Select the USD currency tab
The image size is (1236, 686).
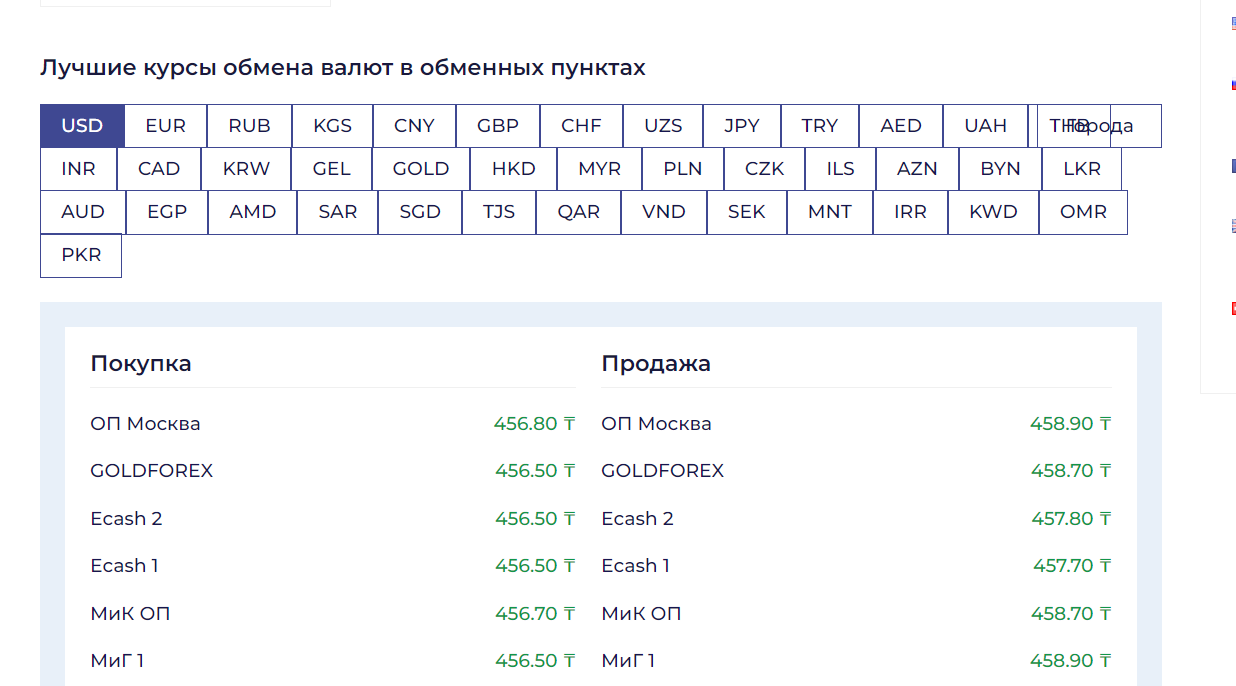click(x=82, y=126)
